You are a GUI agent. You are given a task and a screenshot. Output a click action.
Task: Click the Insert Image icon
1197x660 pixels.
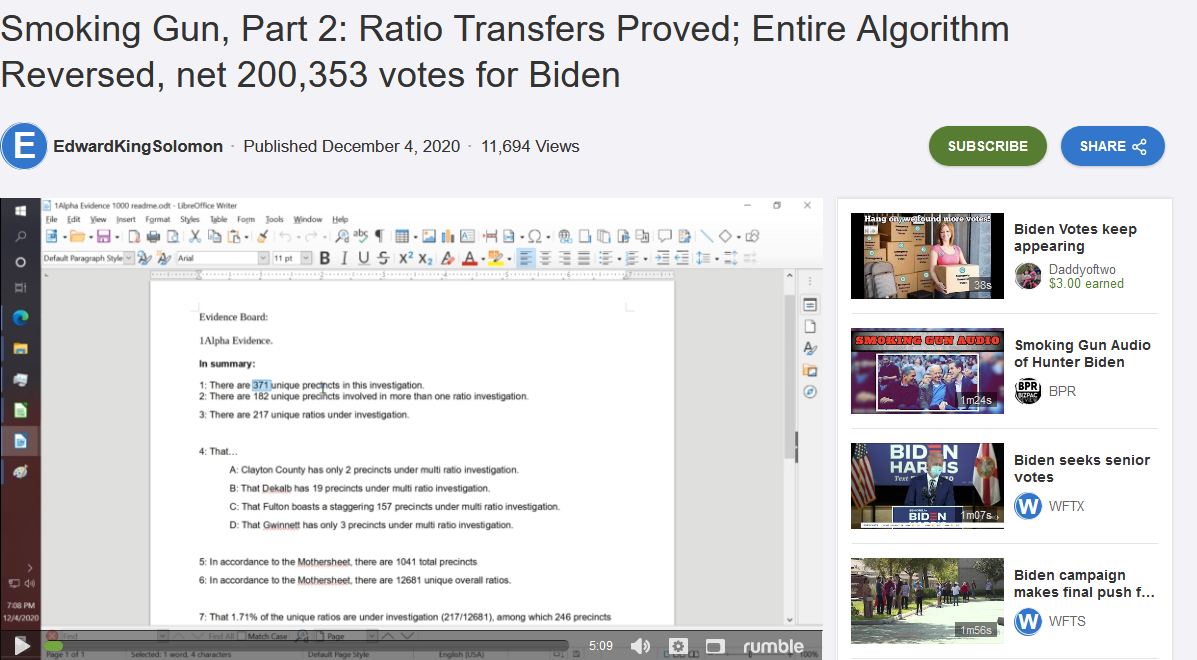click(429, 237)
